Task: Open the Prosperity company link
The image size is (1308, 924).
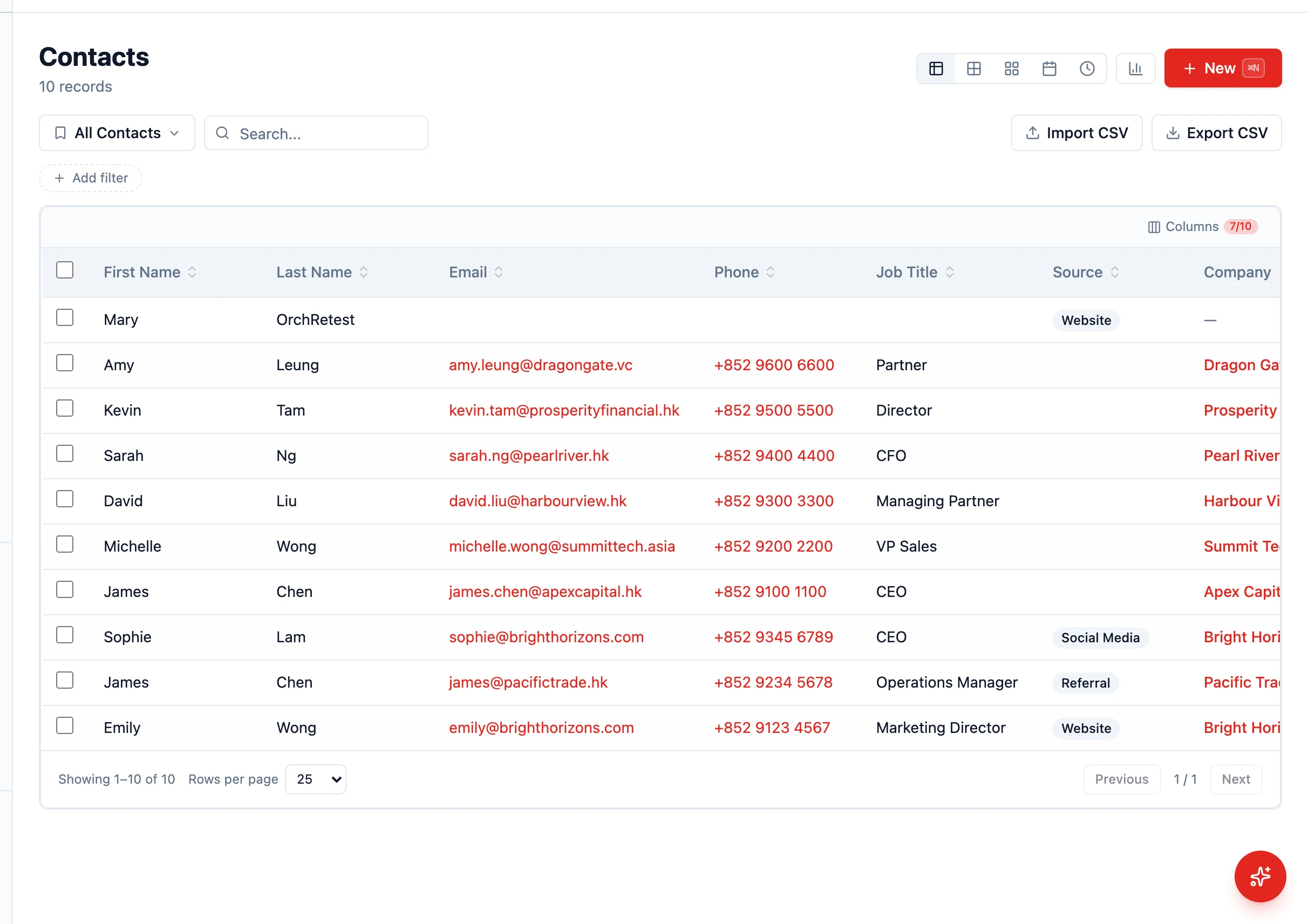Action: 1240,410
